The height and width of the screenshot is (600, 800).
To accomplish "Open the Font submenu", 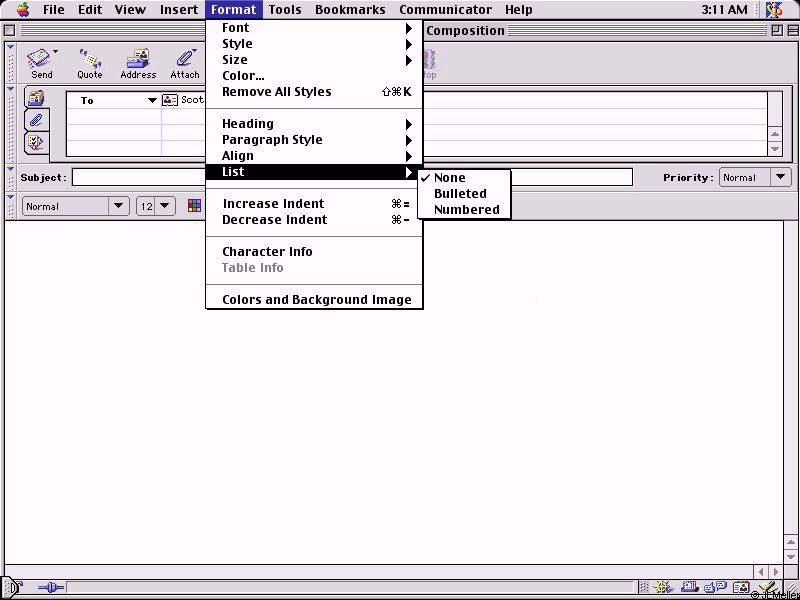I will 314,28.
